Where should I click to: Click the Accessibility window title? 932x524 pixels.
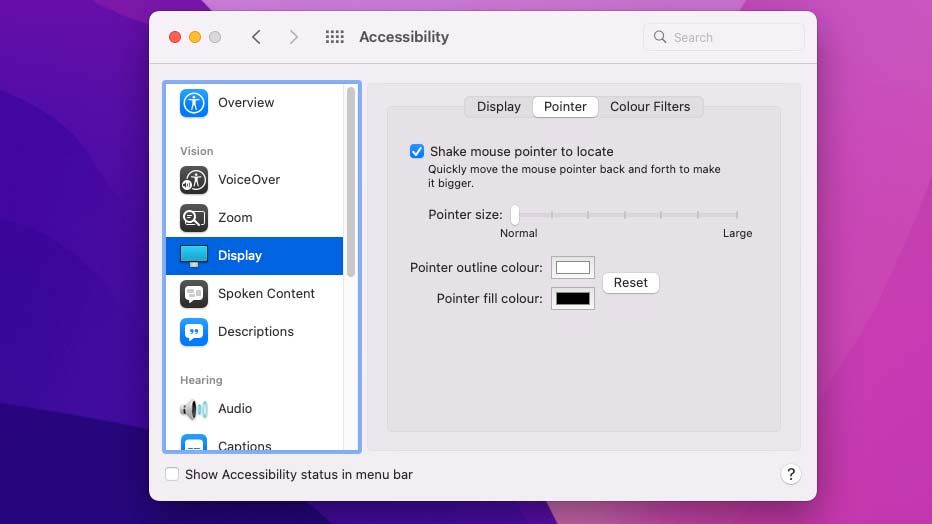(404, 37)
